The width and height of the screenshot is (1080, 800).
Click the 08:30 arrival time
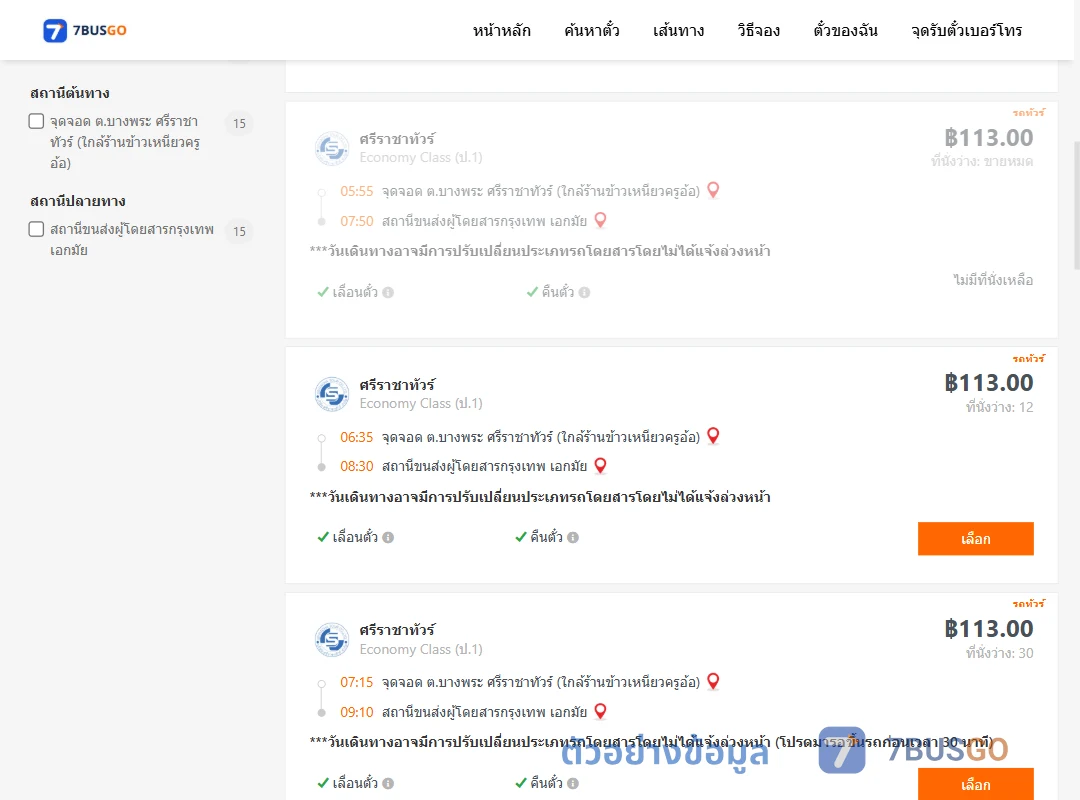356,466
